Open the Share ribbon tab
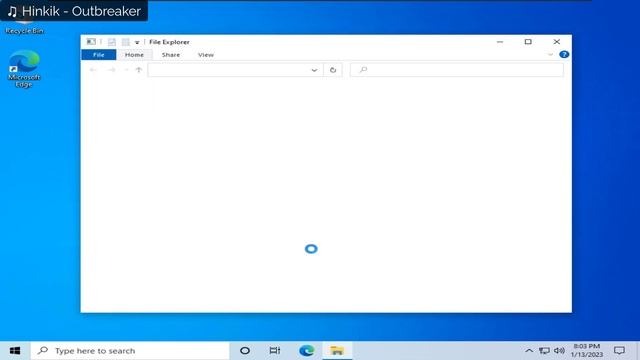 pyautogui.click(x=171, y=55)
